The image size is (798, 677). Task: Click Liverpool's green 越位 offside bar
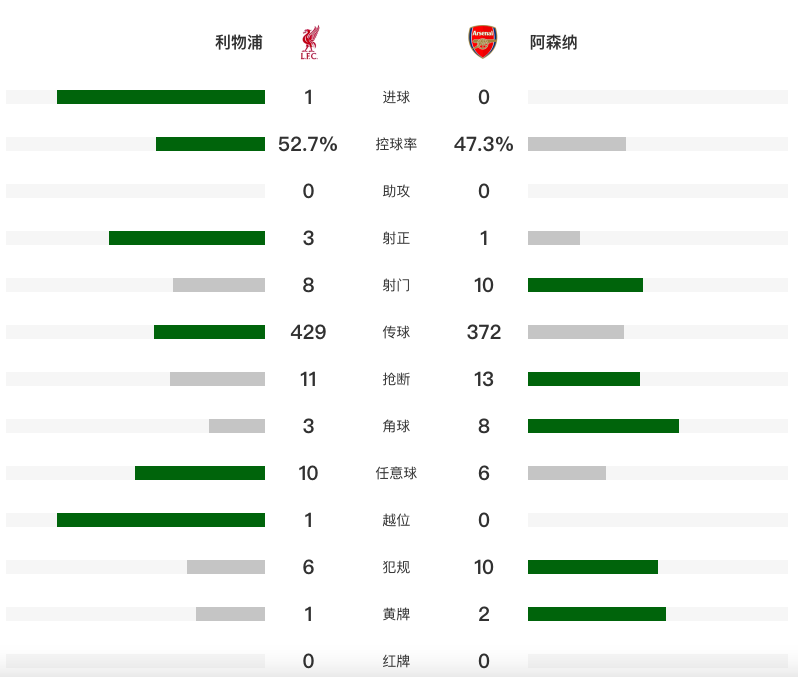pos(161,520)
